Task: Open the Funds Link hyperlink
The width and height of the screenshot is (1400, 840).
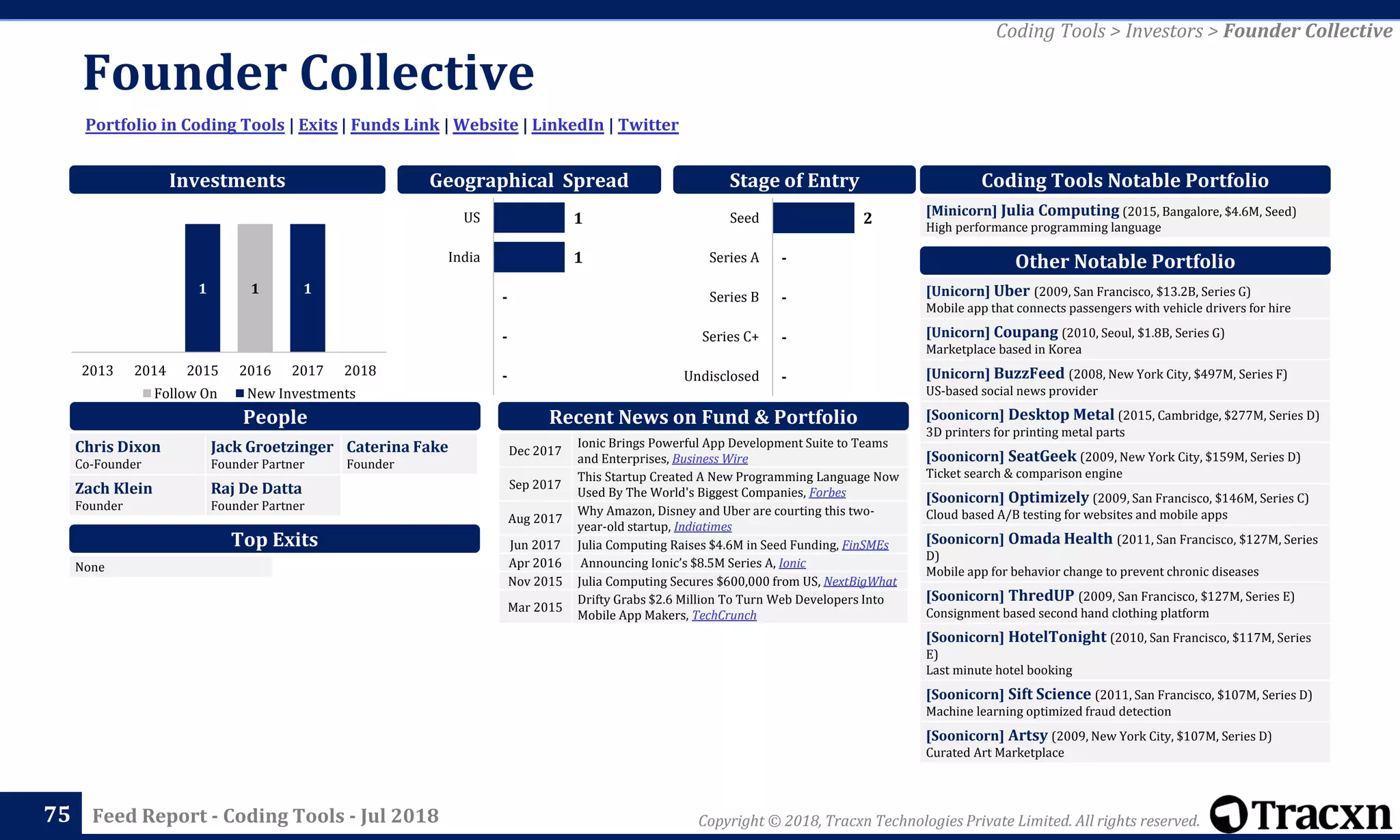Action: 395,125
